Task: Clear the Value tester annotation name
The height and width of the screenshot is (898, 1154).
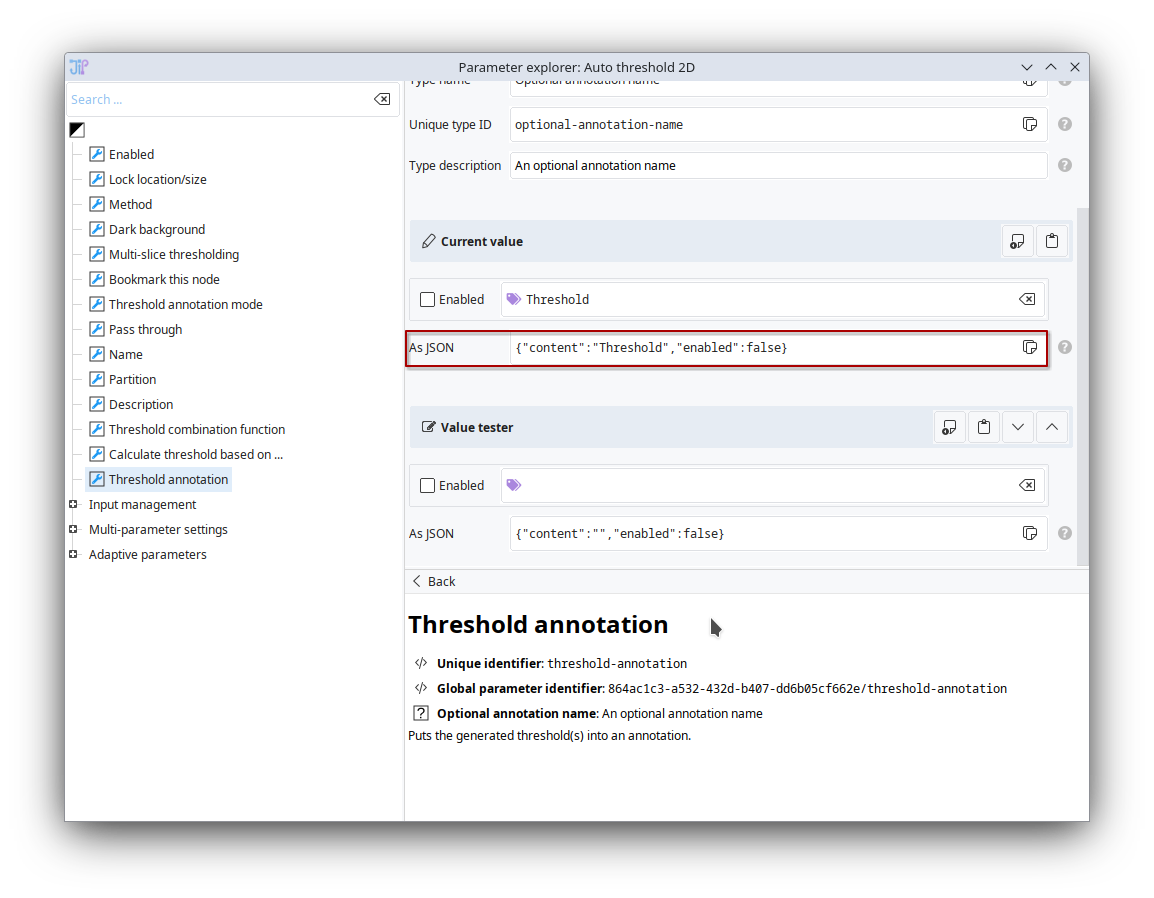Action: pos(1027,486)
